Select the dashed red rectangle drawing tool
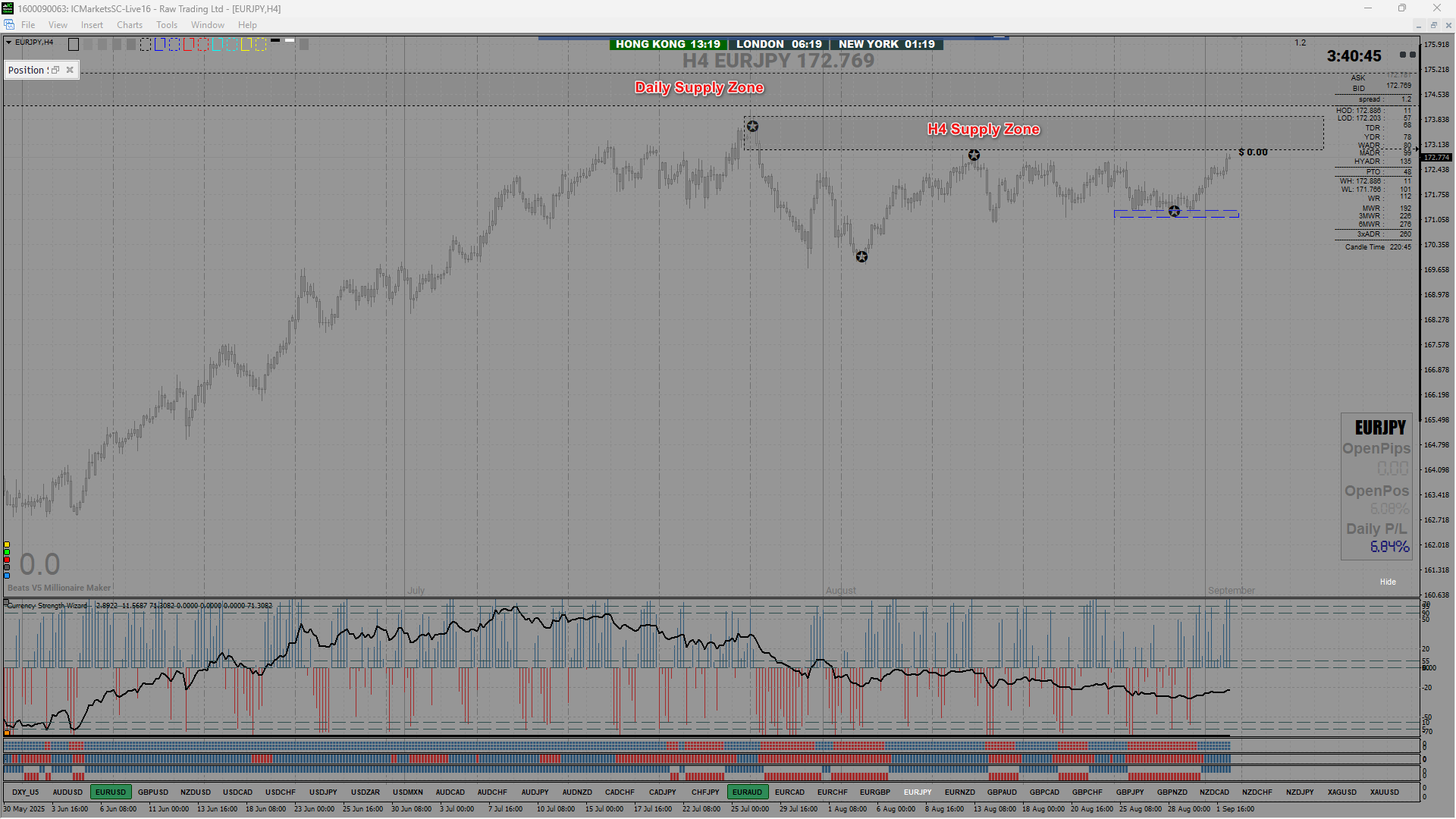The width and height of the screenshot is (1456, 819). 202,45
